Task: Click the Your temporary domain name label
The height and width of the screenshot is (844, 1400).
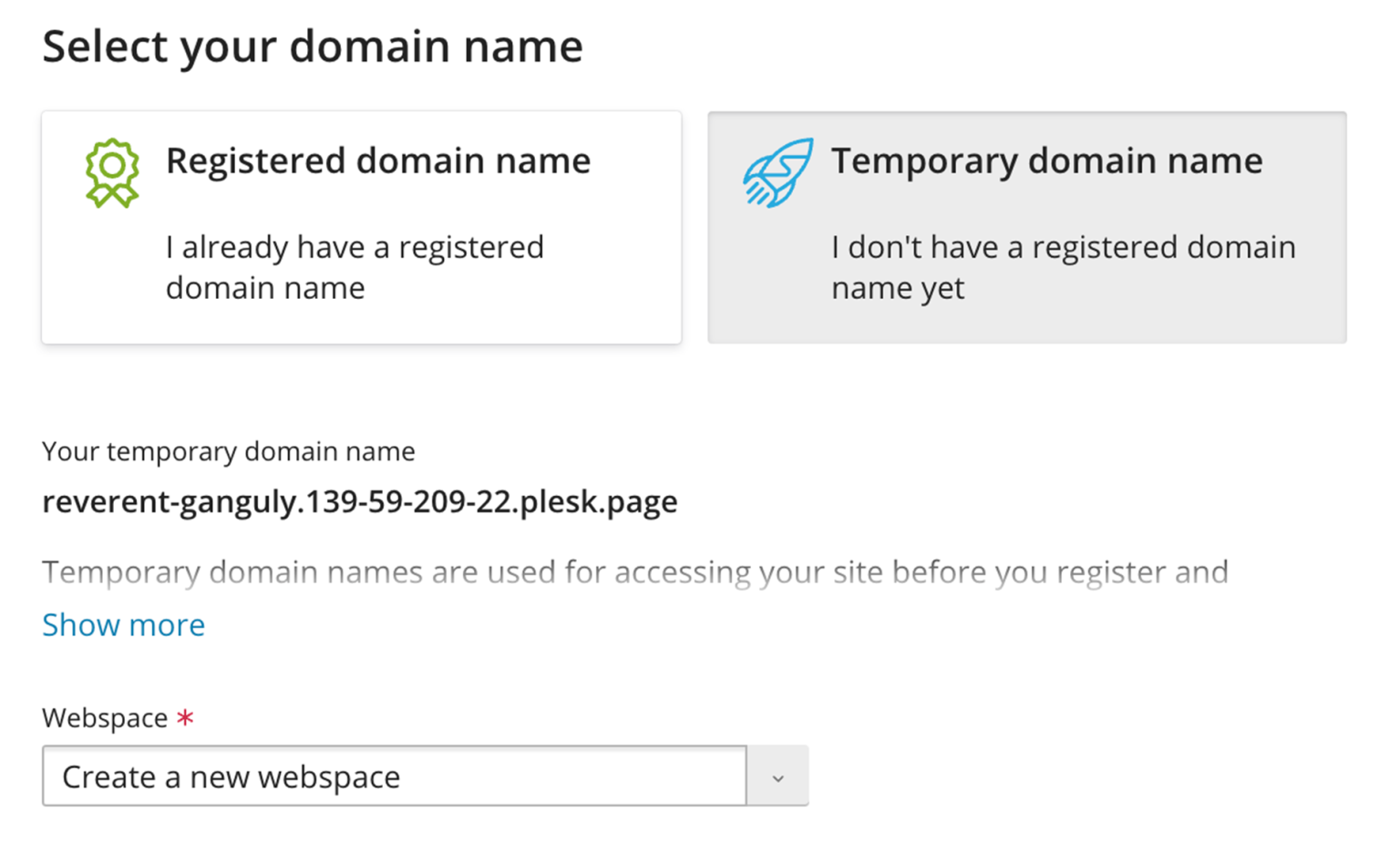Action: 228,450
